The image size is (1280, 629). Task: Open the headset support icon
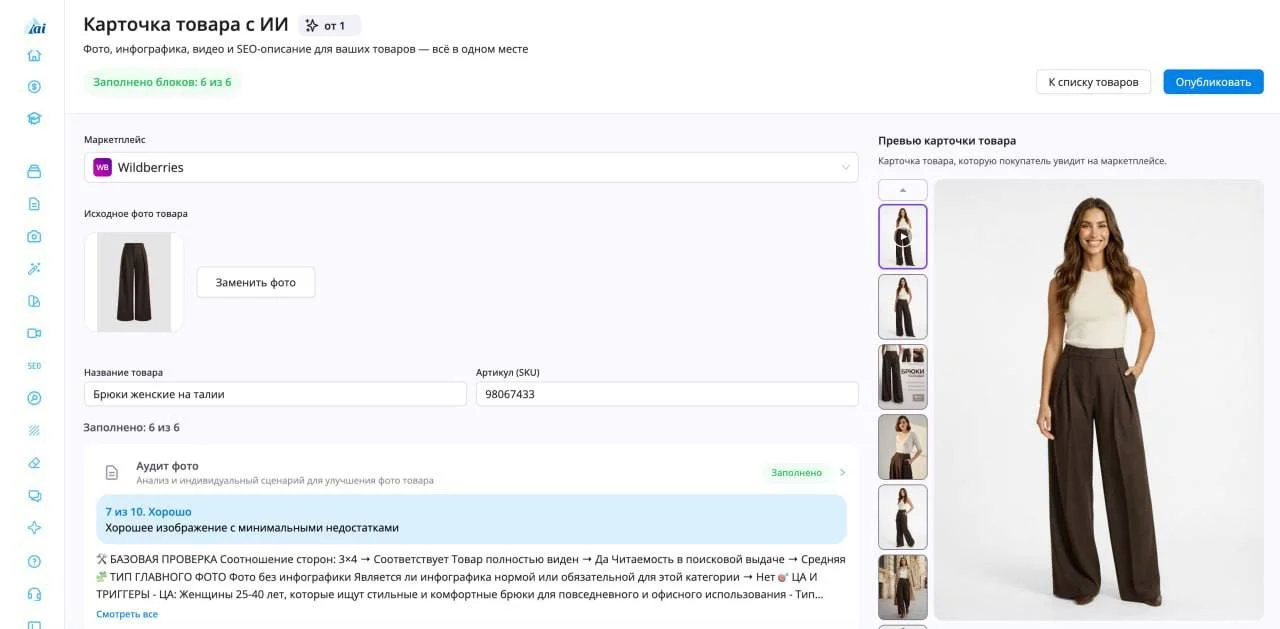pos(34,593)
